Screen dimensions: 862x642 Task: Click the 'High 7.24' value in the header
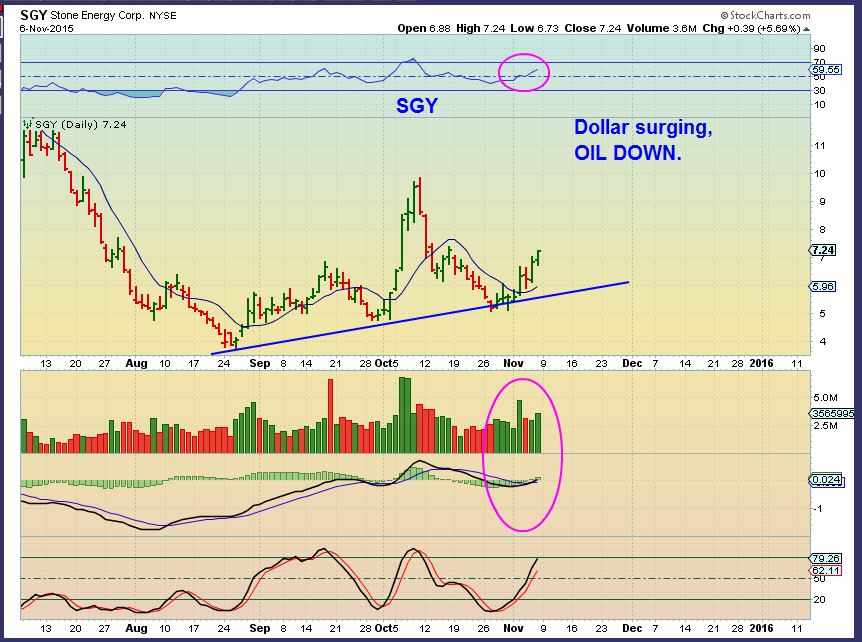(480, 29)
